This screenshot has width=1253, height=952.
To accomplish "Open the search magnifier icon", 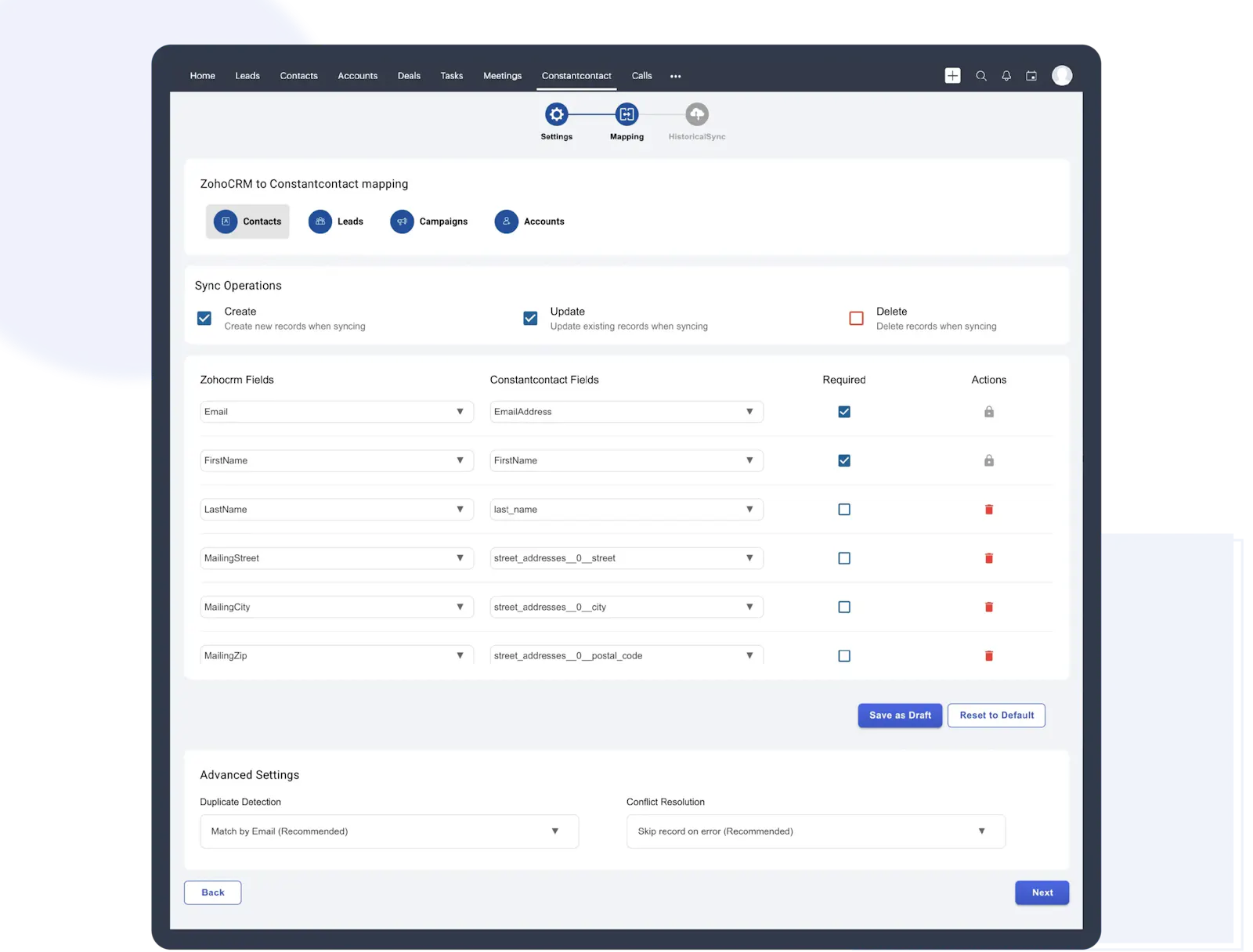I will 980,76.
